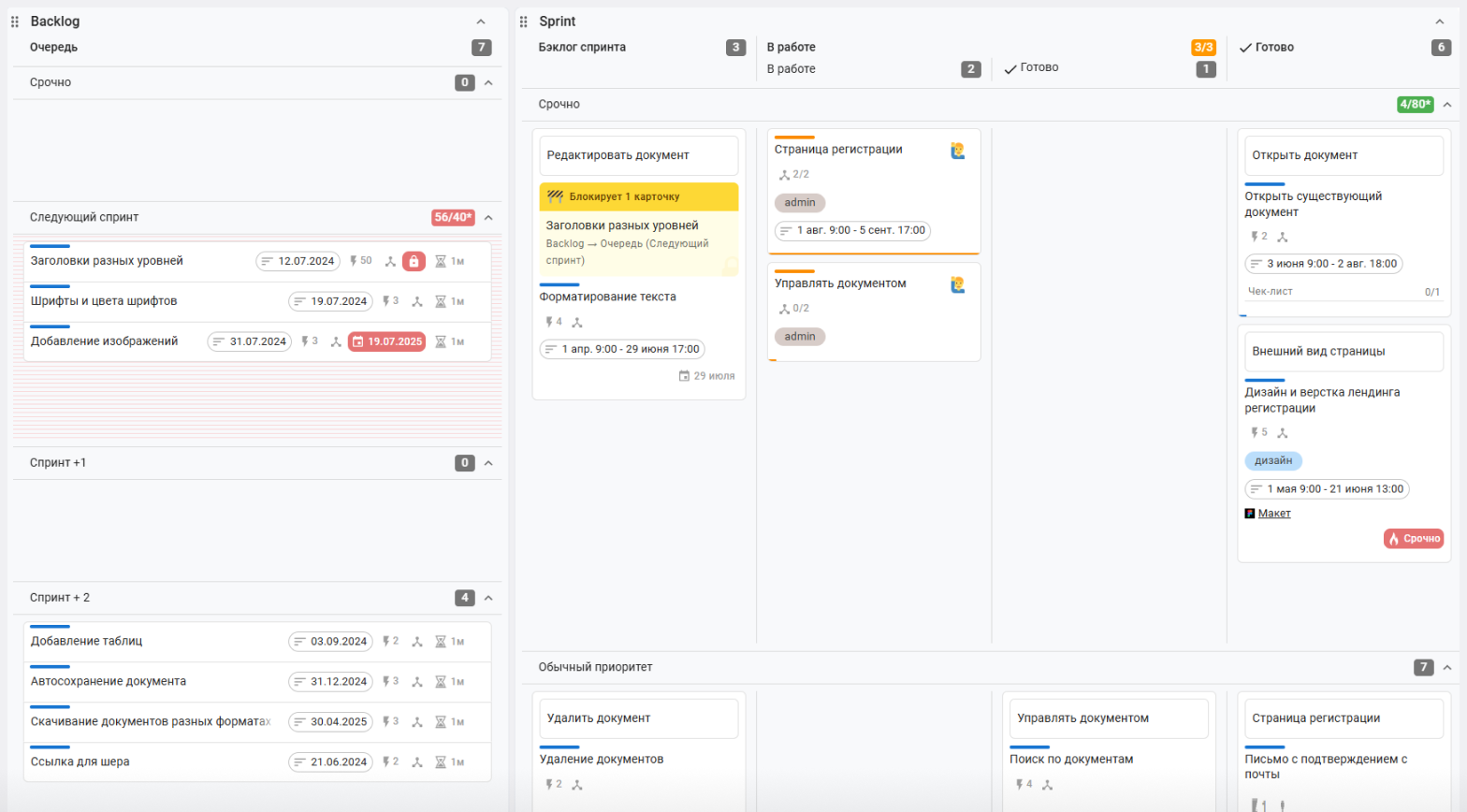Screen dimensions: 1467x812
Task: Open the Чек-лист 0/1 progress on Открыть документ card
Action: tap(1344, 292)
